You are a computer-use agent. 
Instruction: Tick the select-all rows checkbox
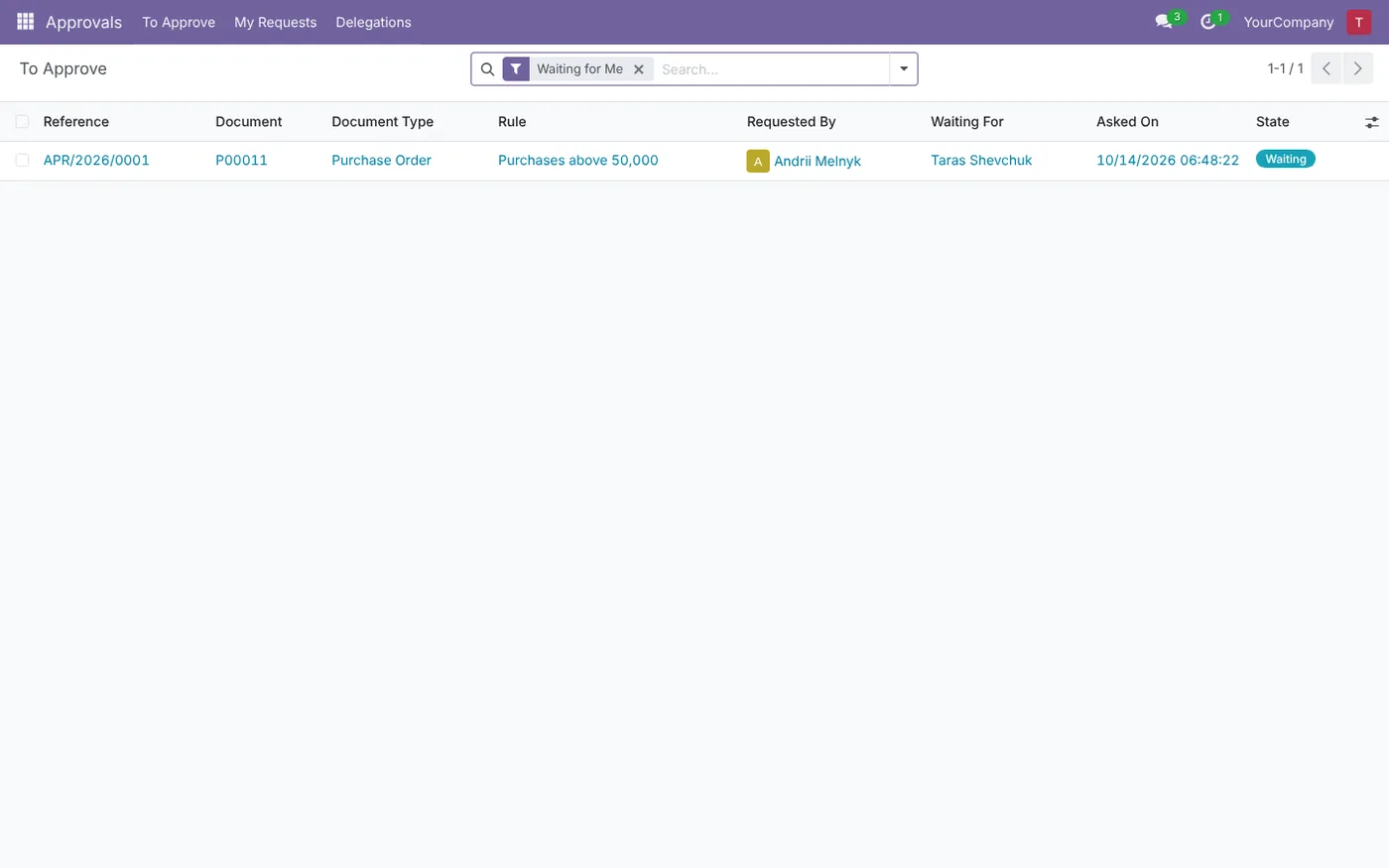coord(22,122)
